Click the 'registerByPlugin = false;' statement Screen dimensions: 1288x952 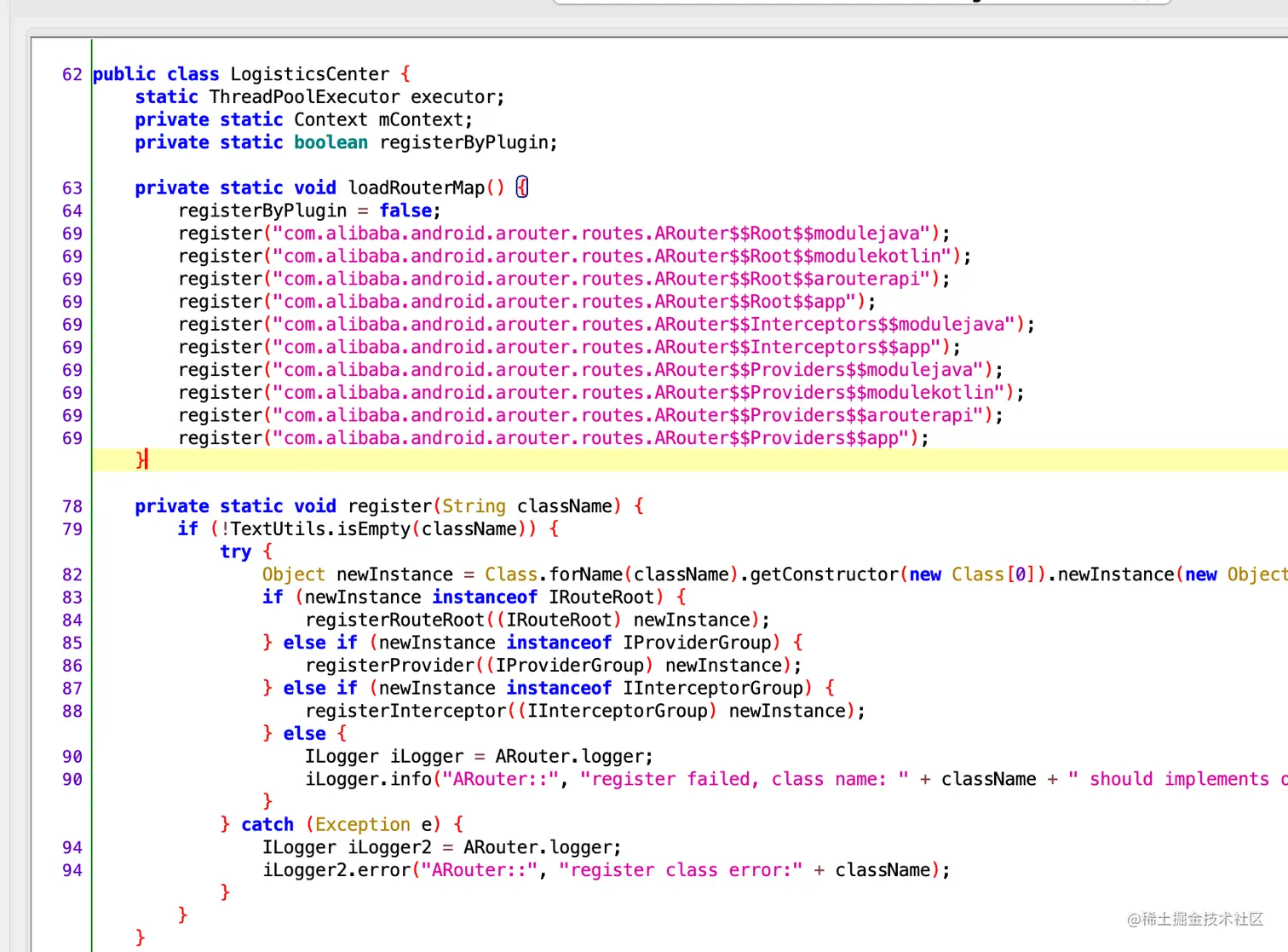point(309,211)
